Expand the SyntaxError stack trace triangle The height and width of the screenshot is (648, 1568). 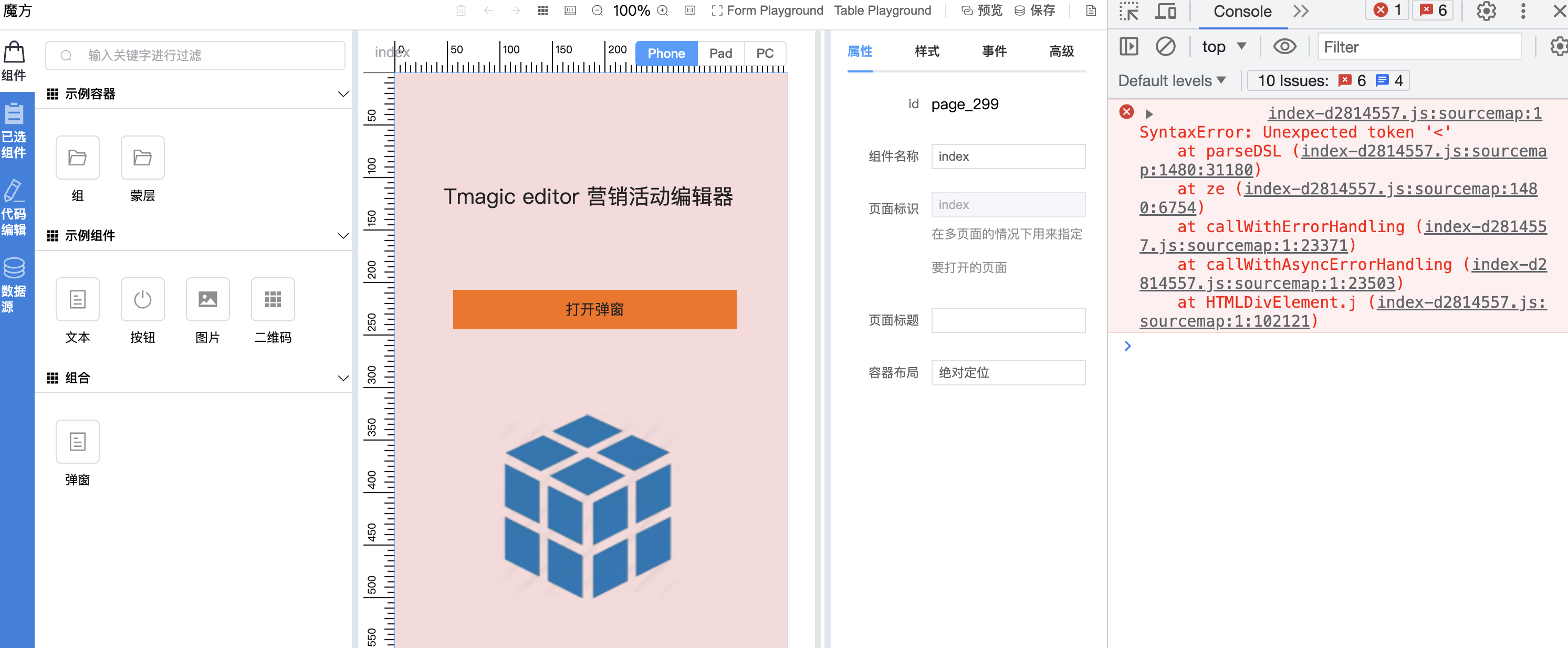(x=1148, y=114)
